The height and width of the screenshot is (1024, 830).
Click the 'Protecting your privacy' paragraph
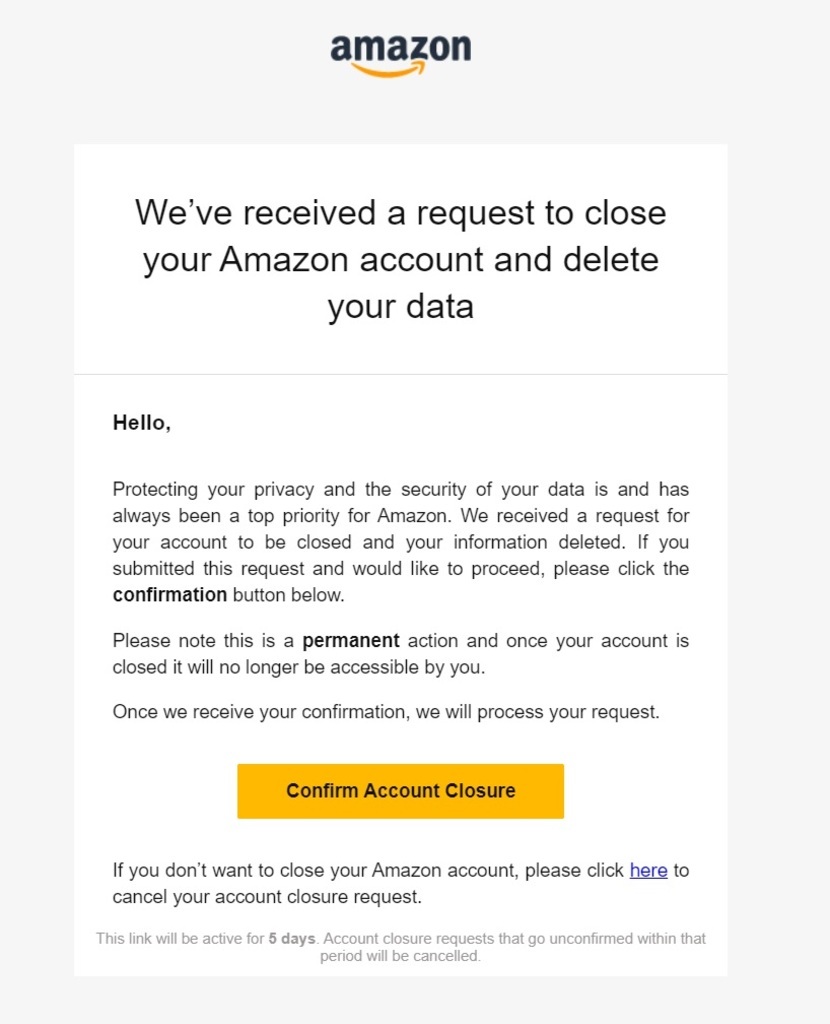(x=400, y=542)
